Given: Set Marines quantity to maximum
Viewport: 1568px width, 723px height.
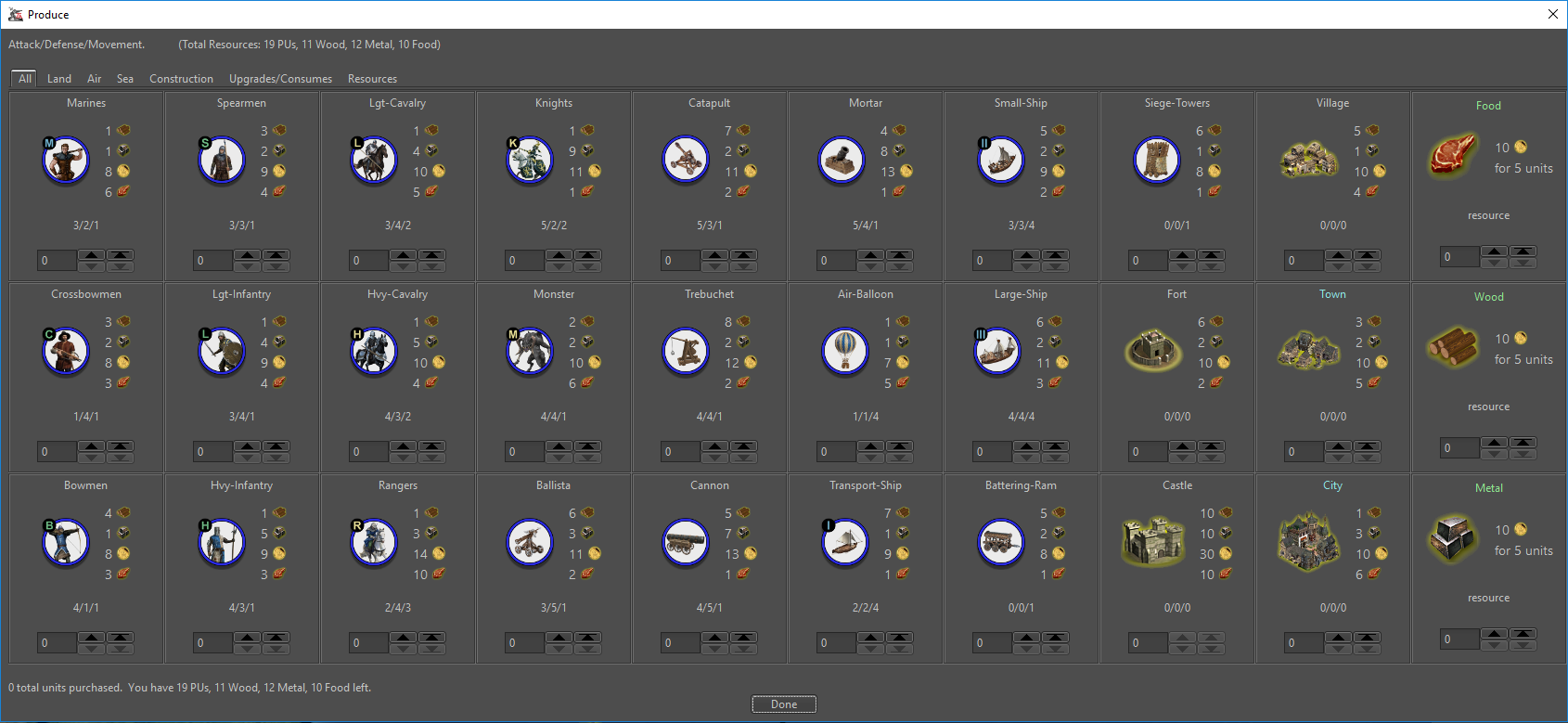Looking at the screenshot, I should pyautogui.click(x=121, y=255).
